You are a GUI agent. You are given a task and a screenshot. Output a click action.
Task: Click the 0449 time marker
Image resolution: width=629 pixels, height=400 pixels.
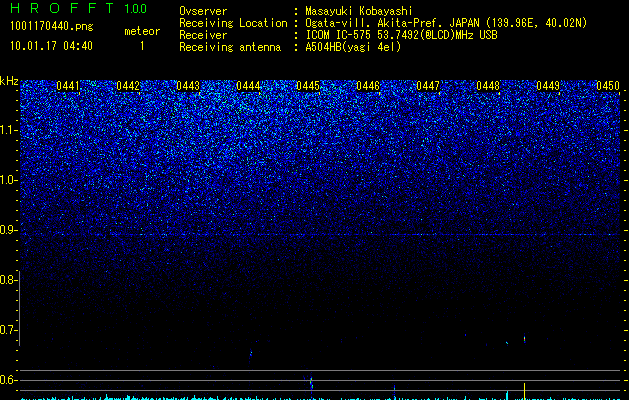pyautogui.click(x=548, y=86)
